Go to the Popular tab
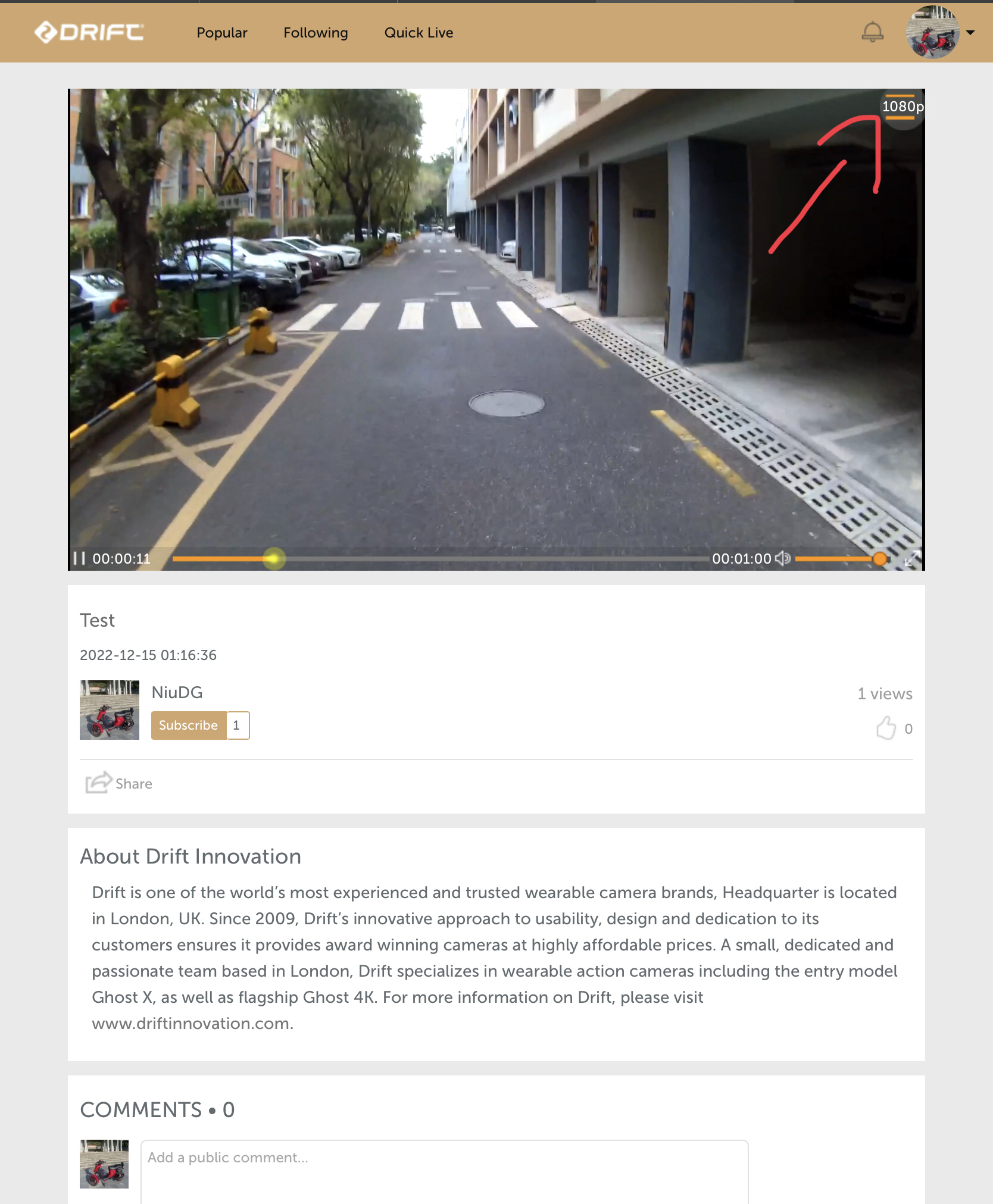This screenshot has height=1204, width=993. [x=222, y=33]
